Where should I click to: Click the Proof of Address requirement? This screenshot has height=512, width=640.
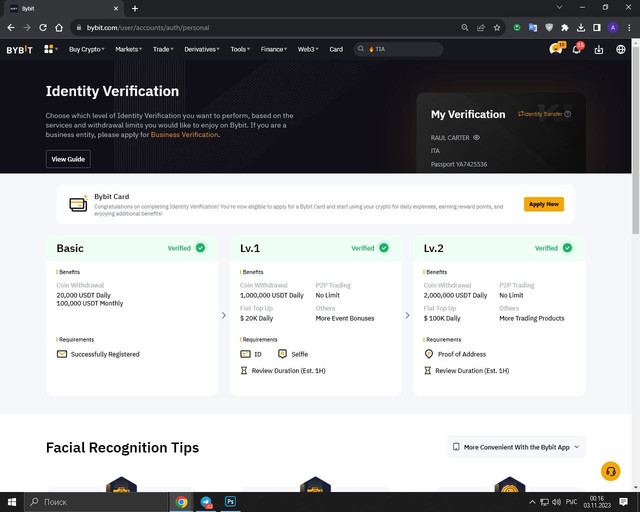coord(455,354)
